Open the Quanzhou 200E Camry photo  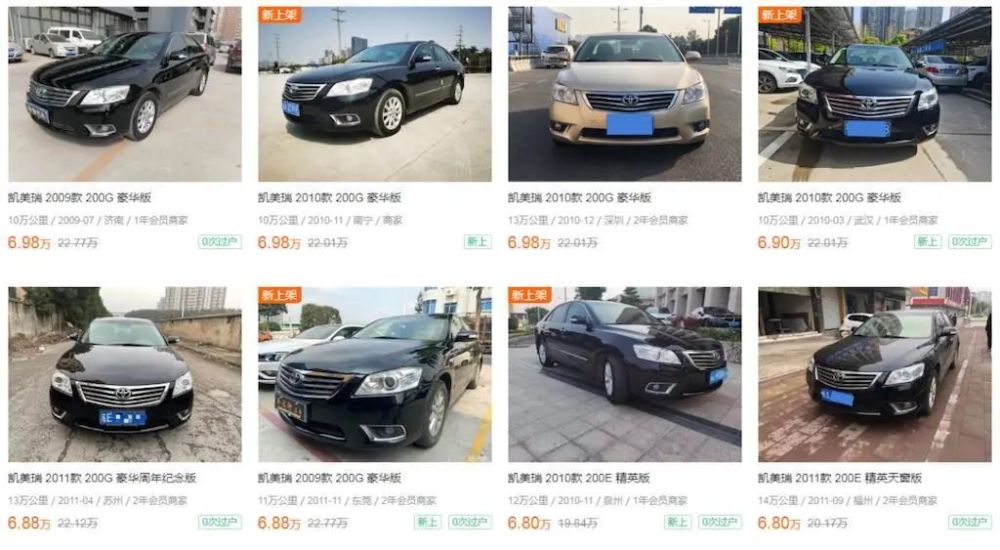click(625, 375)
